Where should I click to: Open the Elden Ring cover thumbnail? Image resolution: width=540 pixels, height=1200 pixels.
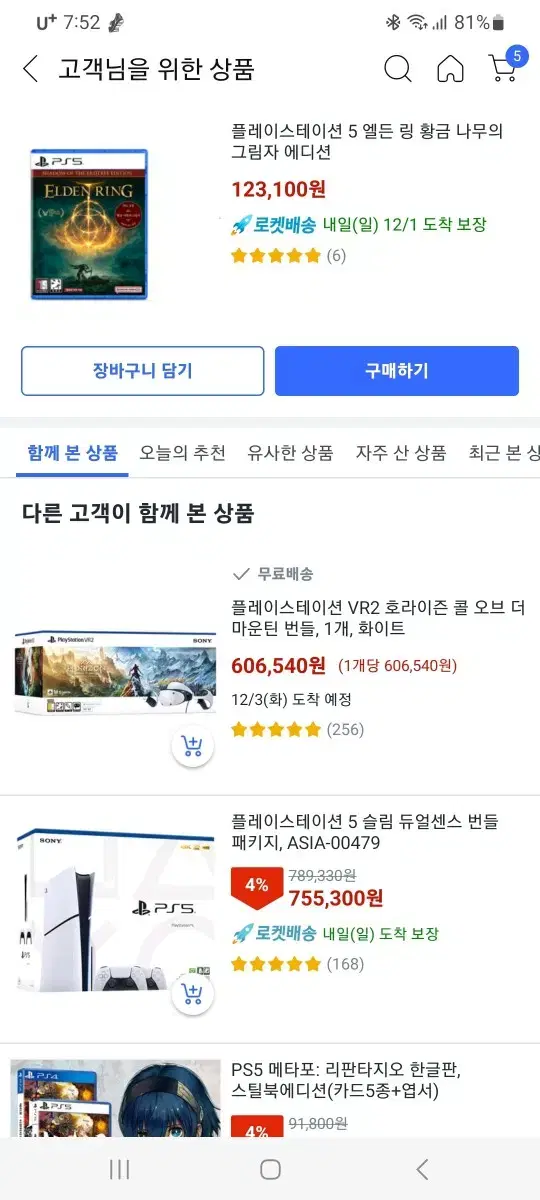[x=89, y=224]
